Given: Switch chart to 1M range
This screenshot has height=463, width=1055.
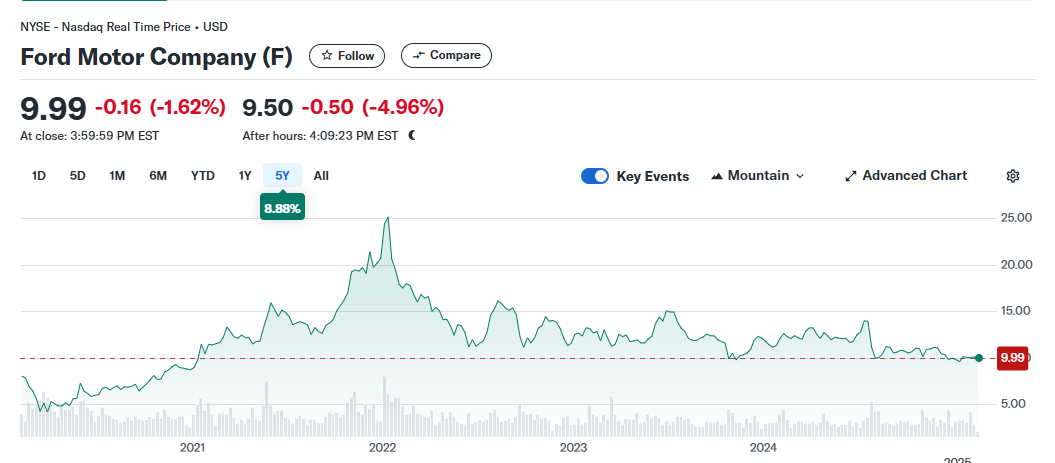Looking at the screenshot, I should pyautogui.click(x=117, y=176).
